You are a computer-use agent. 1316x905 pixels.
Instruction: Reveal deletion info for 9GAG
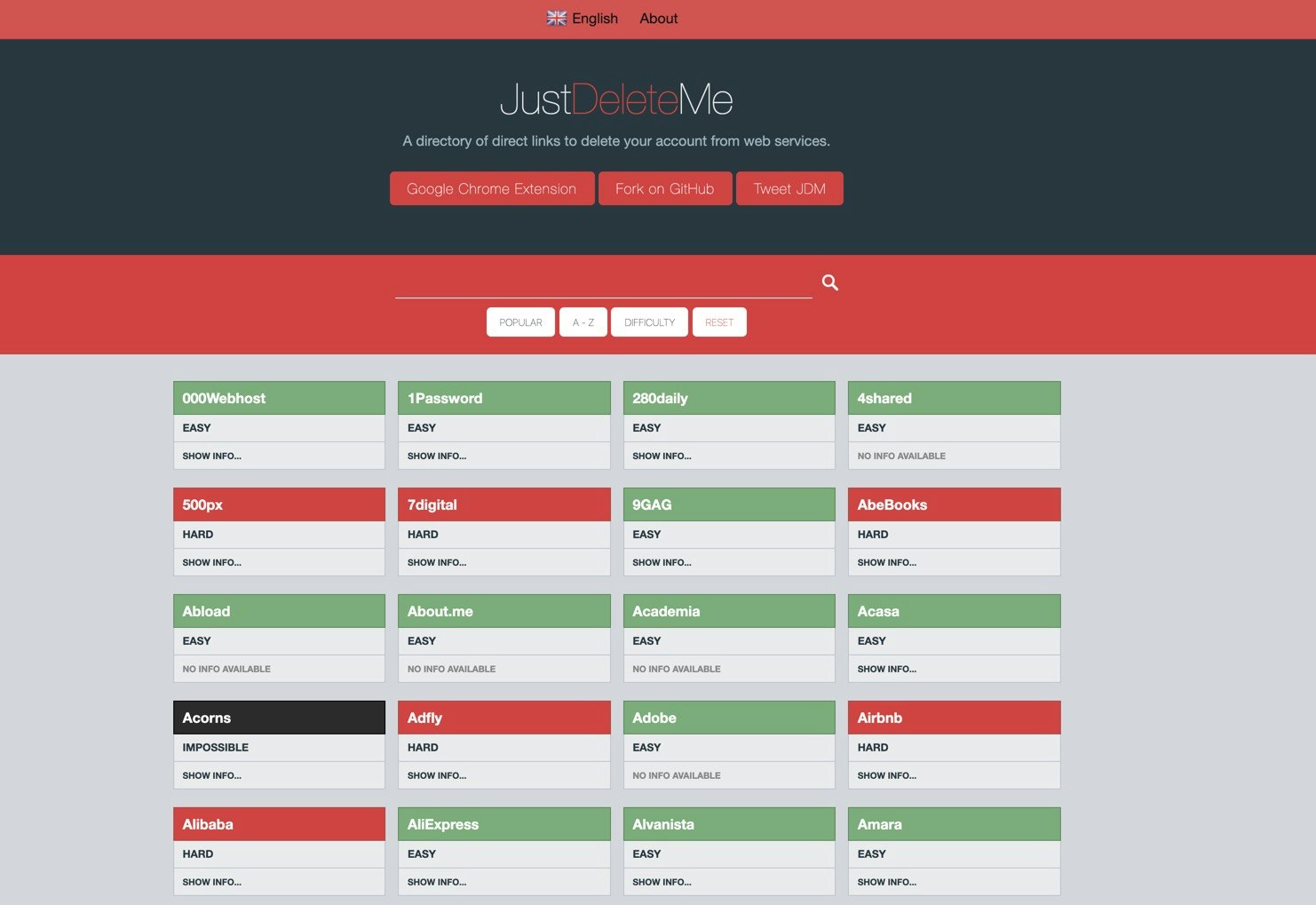[x=661, y=561]
